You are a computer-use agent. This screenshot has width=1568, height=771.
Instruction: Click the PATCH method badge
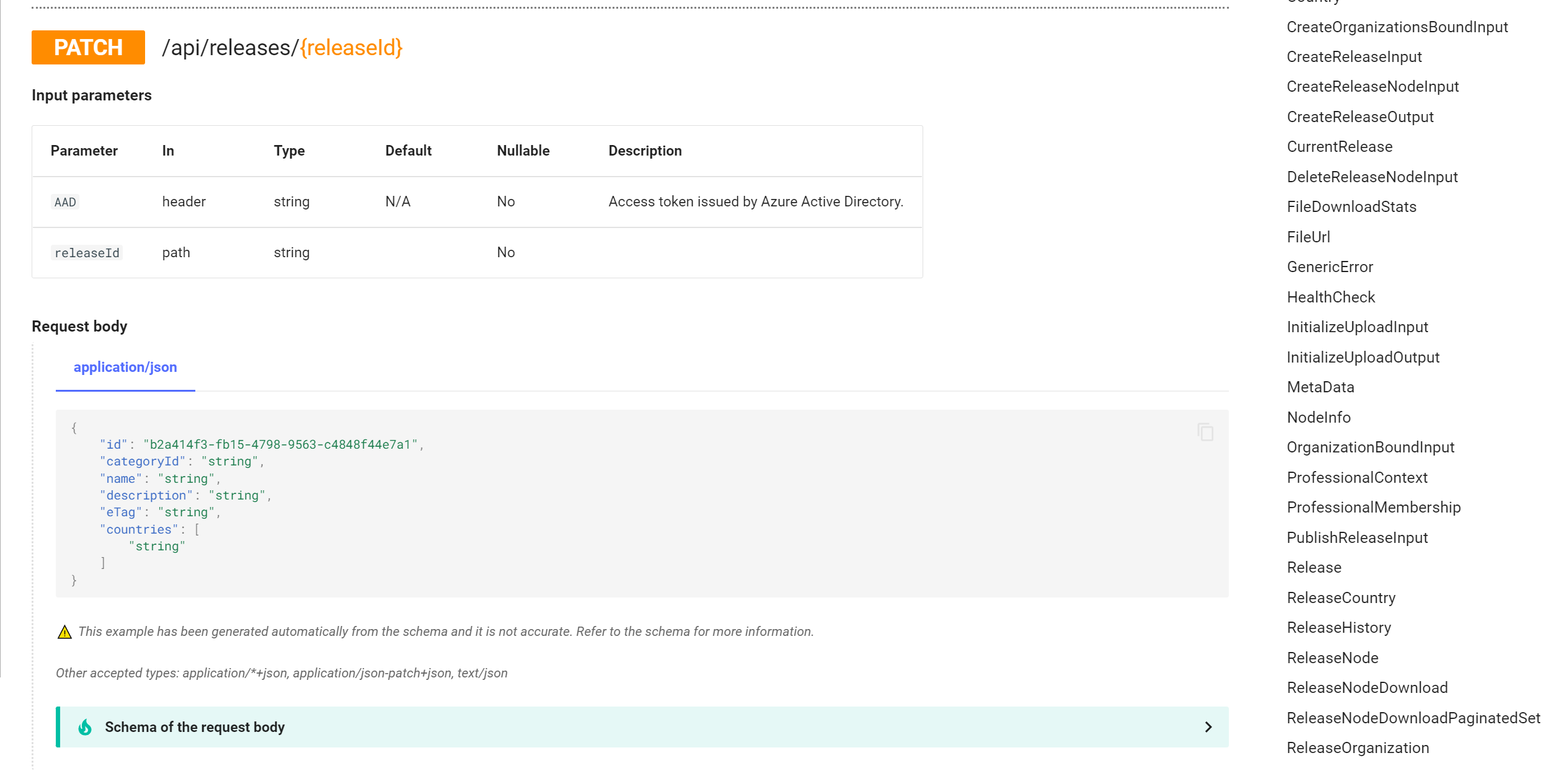(x=87, y=47)
